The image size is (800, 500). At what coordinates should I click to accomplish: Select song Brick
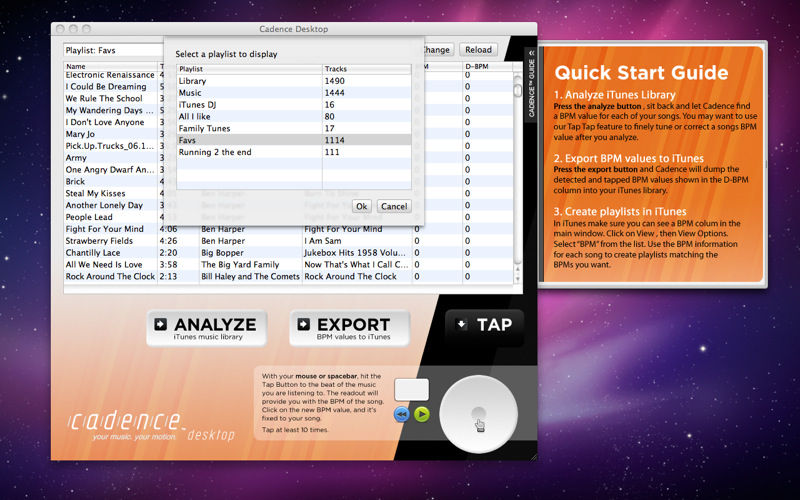pos(75,181)
